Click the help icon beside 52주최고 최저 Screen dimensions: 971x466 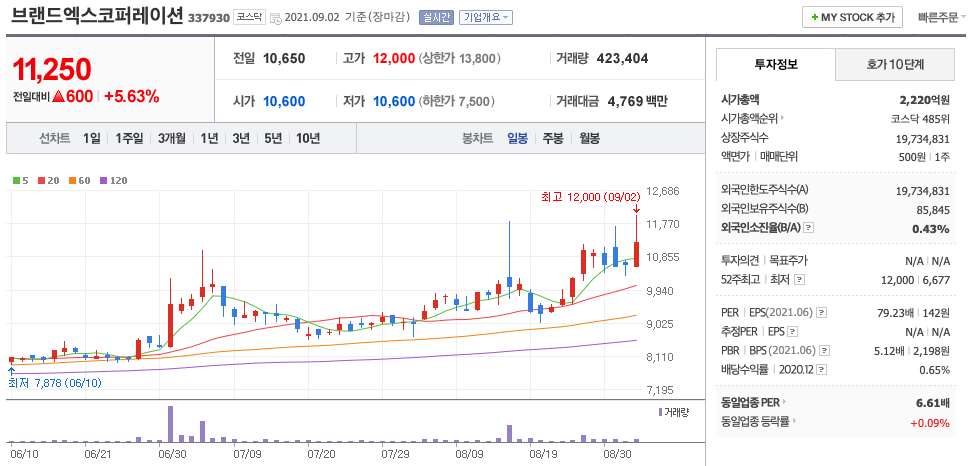tap(799, 280)
